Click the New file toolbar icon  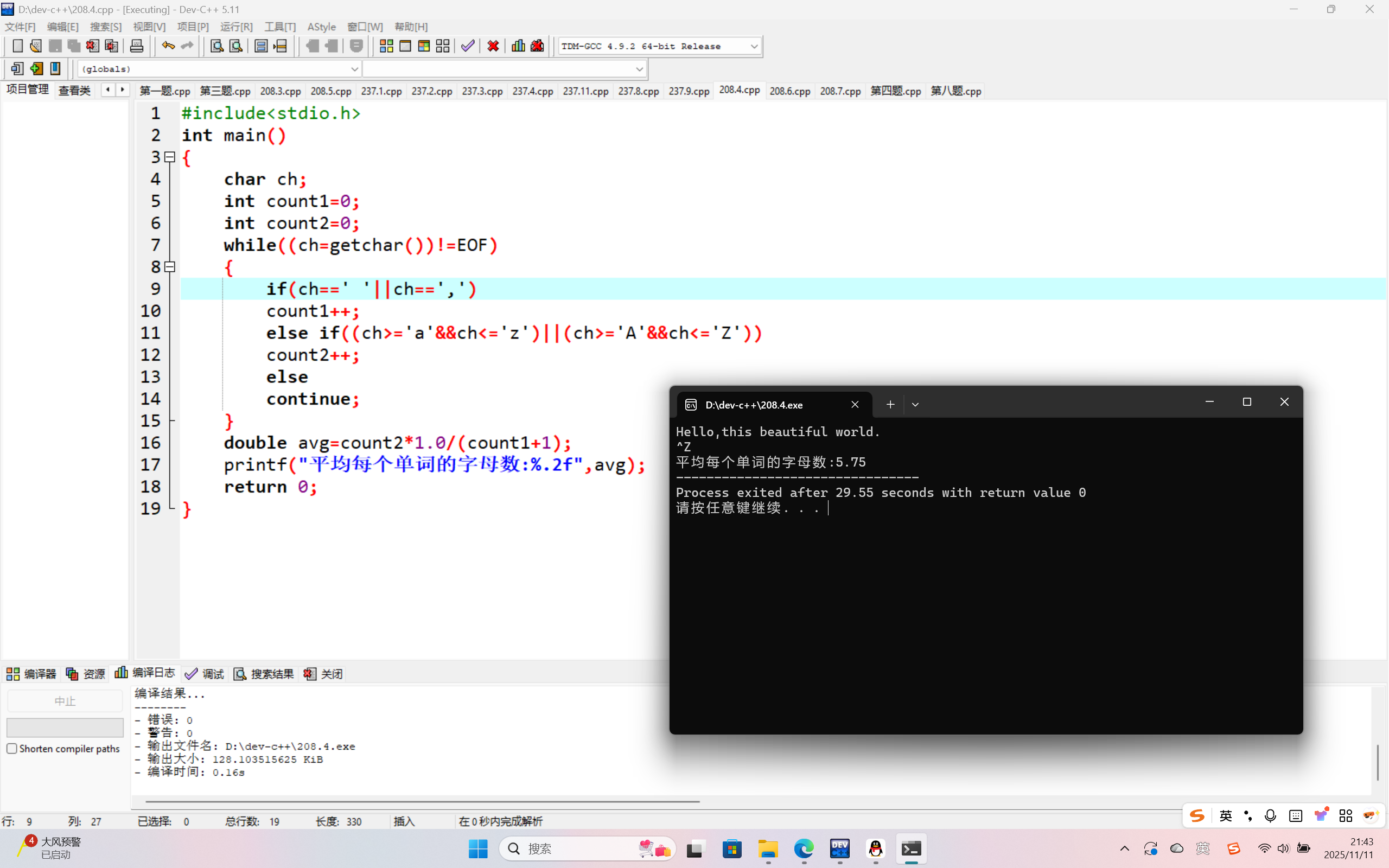coord(17,46)
